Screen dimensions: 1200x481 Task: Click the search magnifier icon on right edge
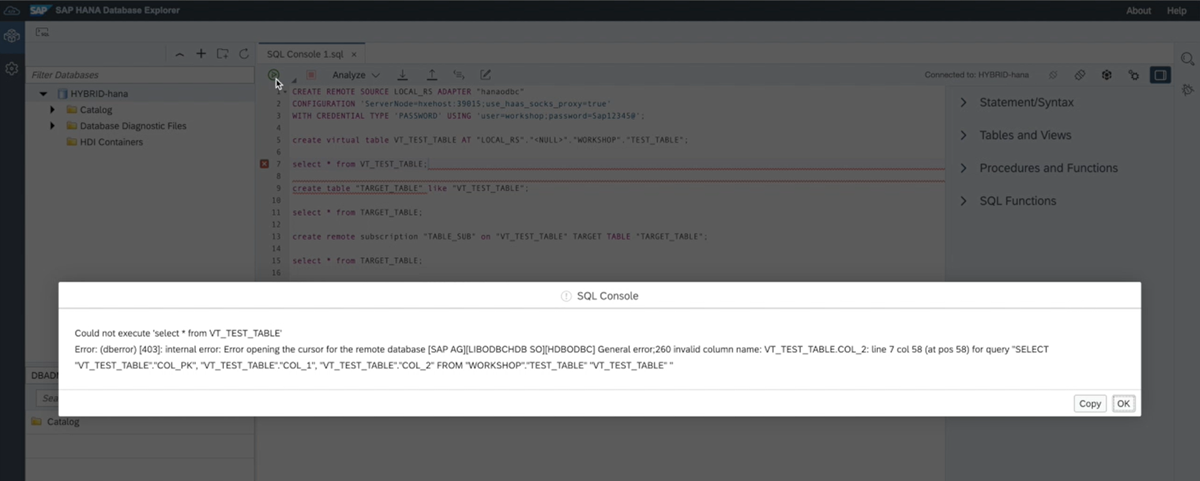1188,60
